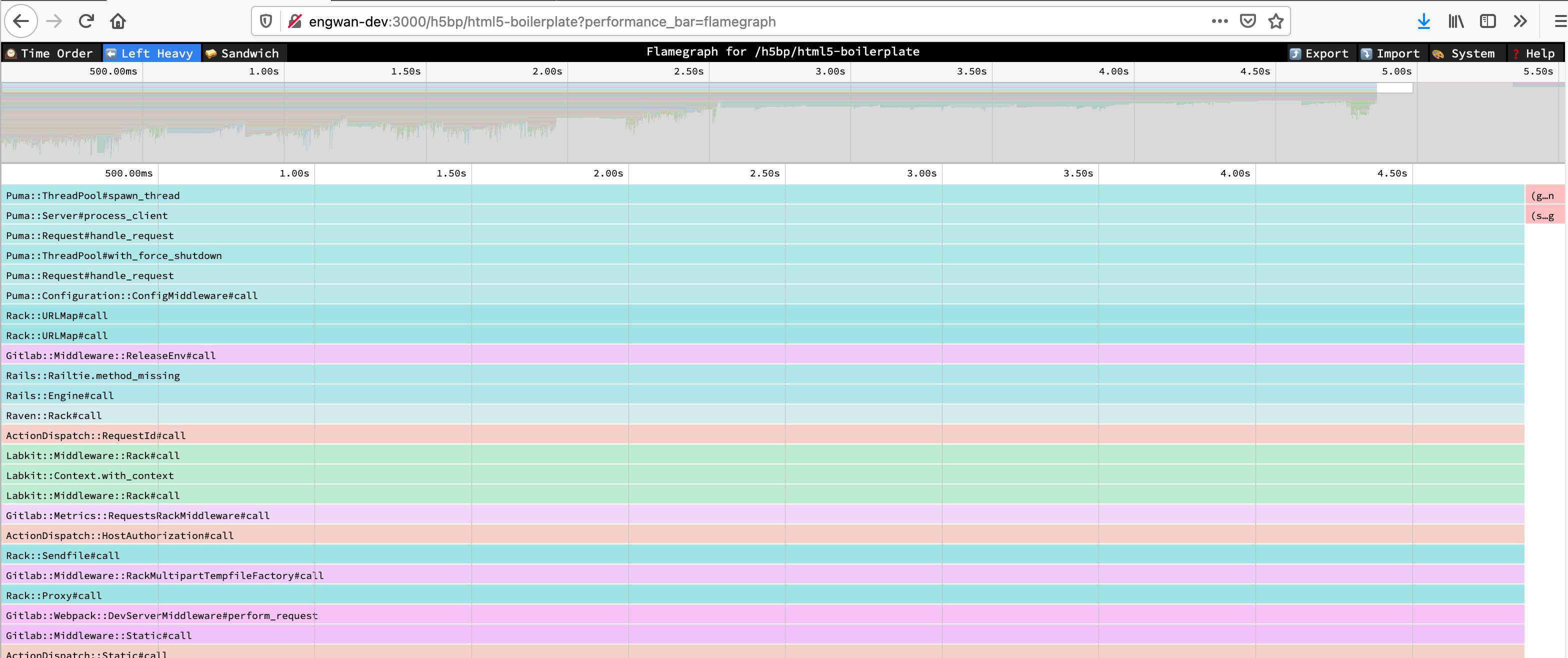Toggle the sidebar view icon

pos(1487,21)
